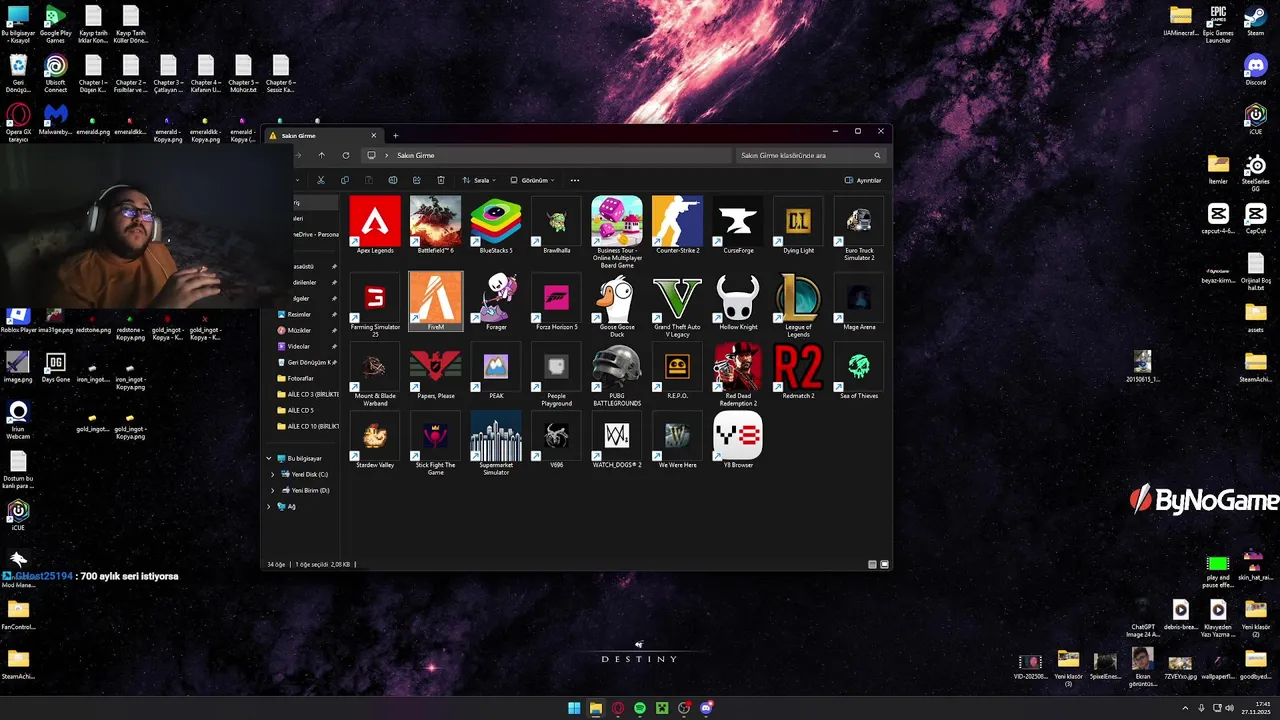Open Resimler in the sidebar
This screenshot has height=720, width=1280.
point(299,314)
